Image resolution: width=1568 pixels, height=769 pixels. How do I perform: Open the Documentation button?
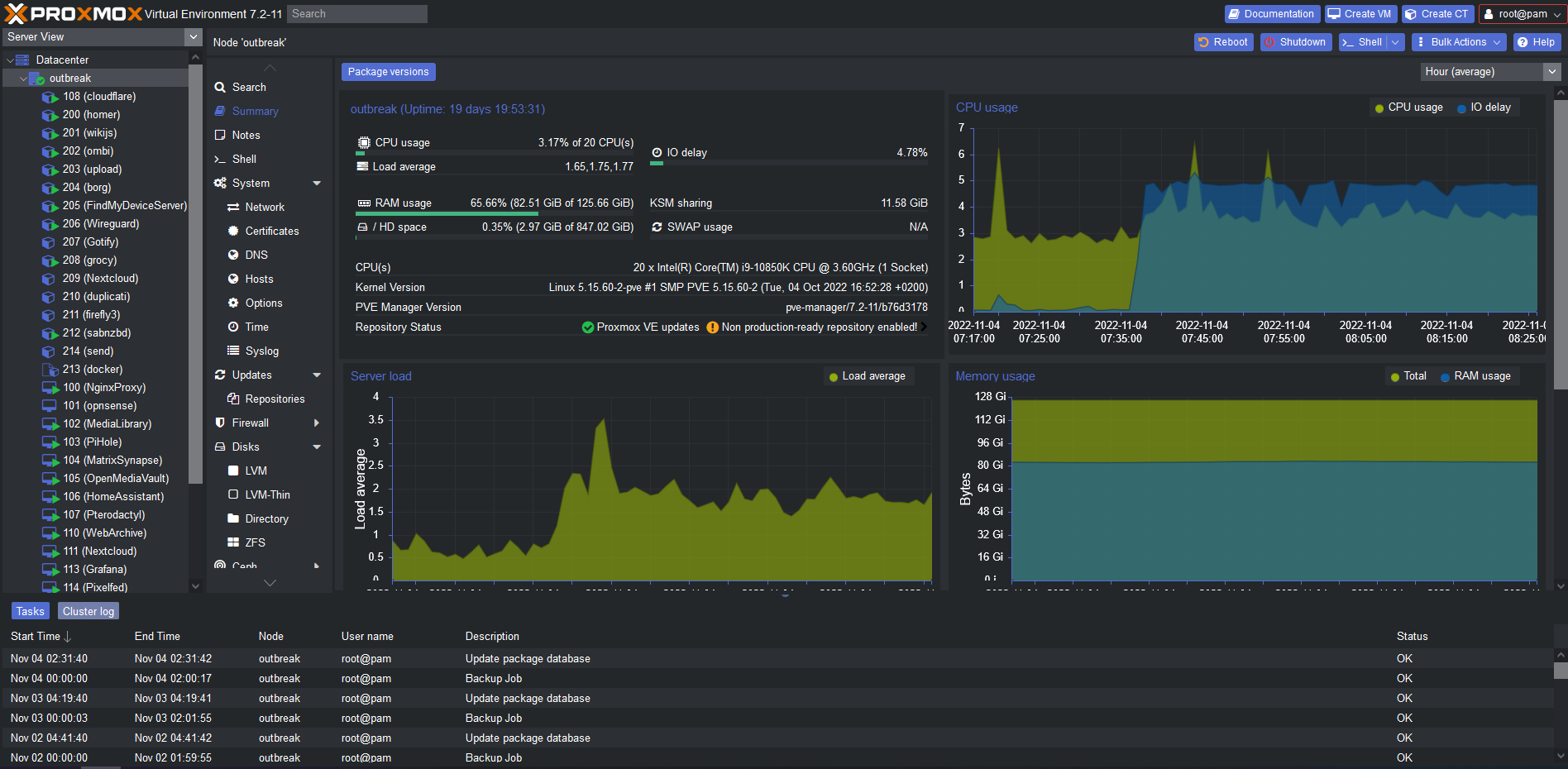click(1272, 14)
